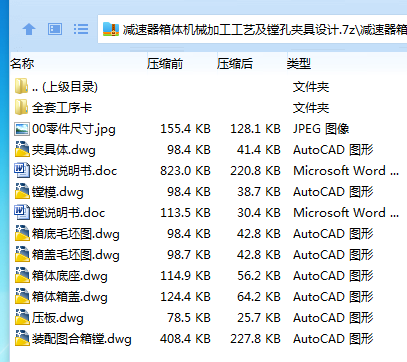Select file name 压板.dwg
The image size is (407, 362).
58,318
